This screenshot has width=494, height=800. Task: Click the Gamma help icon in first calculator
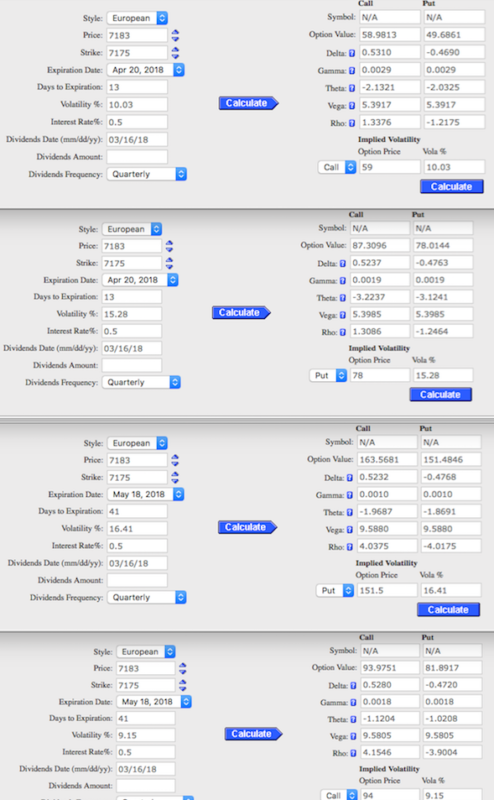pyautogui.click(x=352, y=70)
